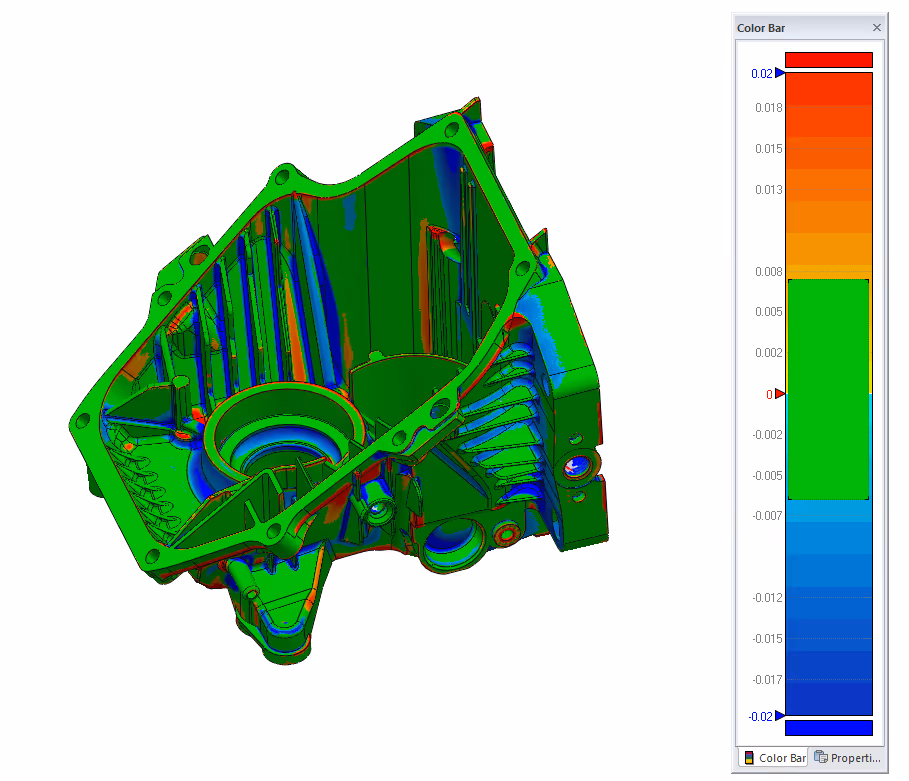Click the -0.015 scale label
Screen dimensions: 909x781
coord(767,639)
